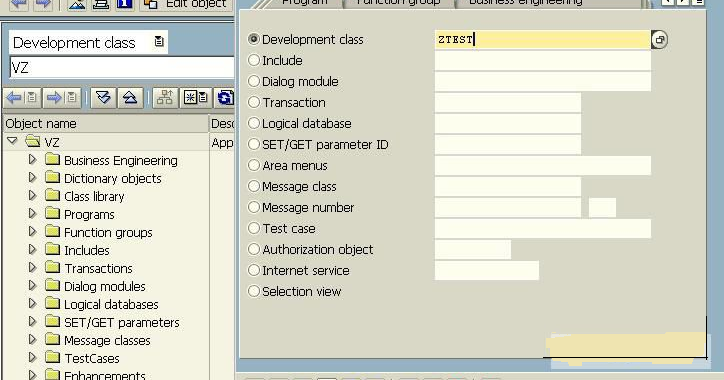Select the Transaction radio button
The height and width of the screenshot is (380, 724).
pos(254,102)
